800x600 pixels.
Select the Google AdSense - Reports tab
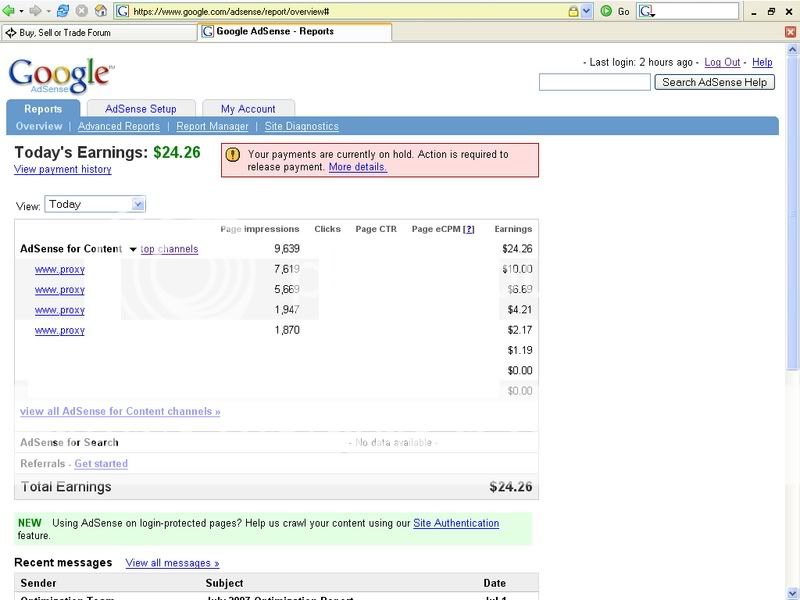click(x=295, y=32)
